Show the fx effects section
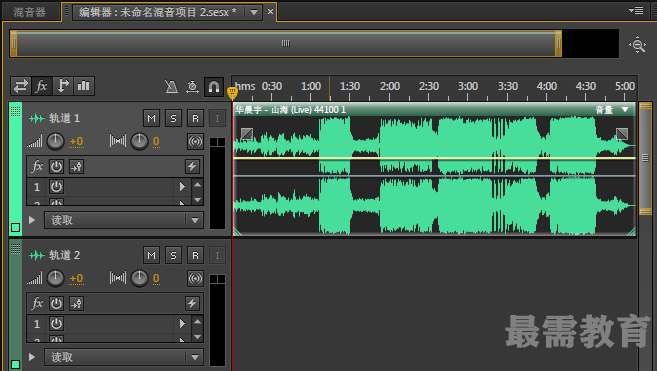 pos(42,86)
